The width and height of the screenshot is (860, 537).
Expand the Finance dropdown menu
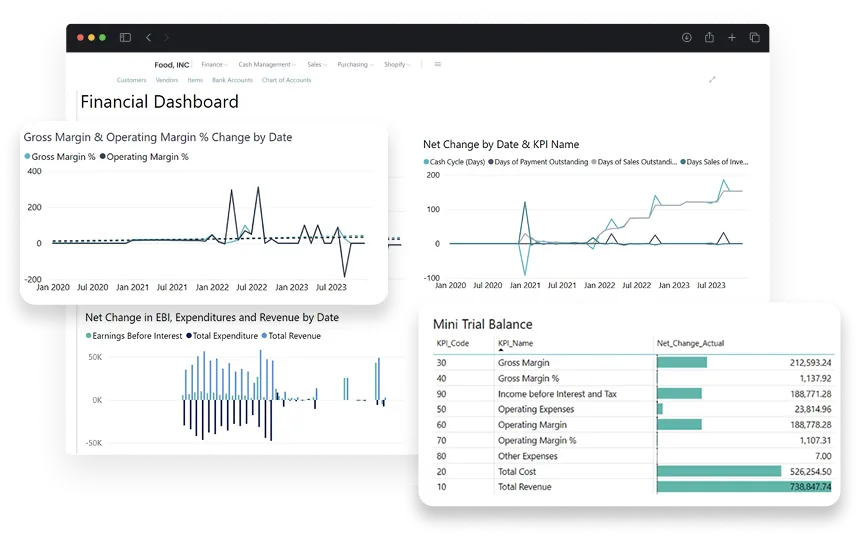[x=214, y=64]
